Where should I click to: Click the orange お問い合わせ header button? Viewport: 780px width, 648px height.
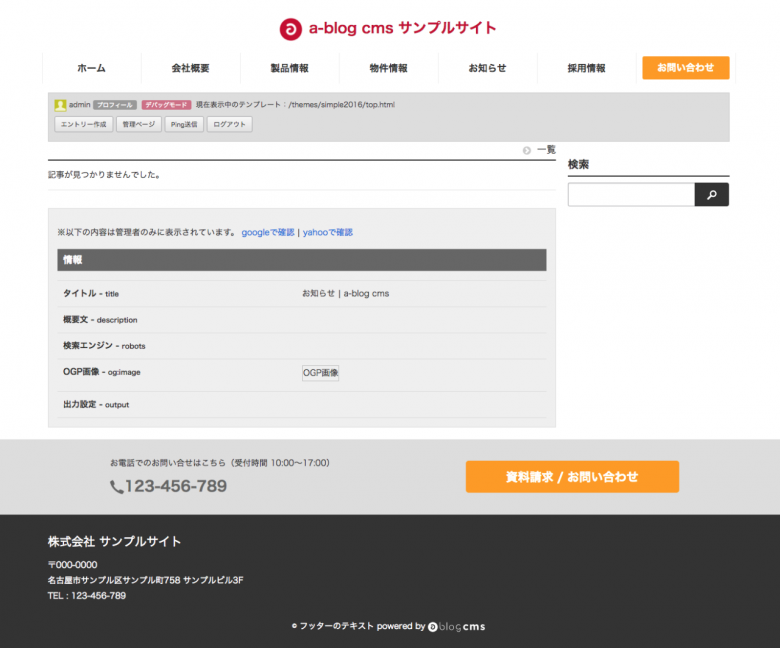coord(685,68)
